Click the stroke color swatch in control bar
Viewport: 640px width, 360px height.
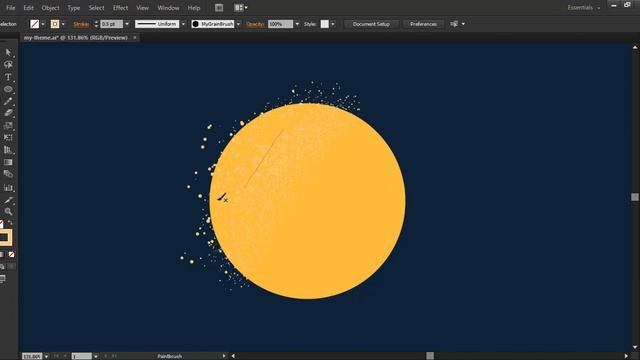point(55,24)
